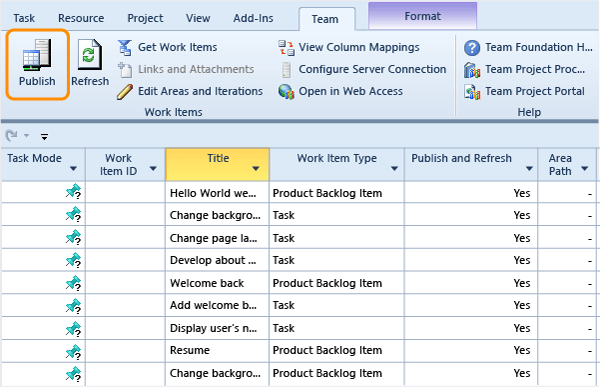The image size is (600, 387).
Task: Click Task type in Display user's row
Action: point(284,328)
